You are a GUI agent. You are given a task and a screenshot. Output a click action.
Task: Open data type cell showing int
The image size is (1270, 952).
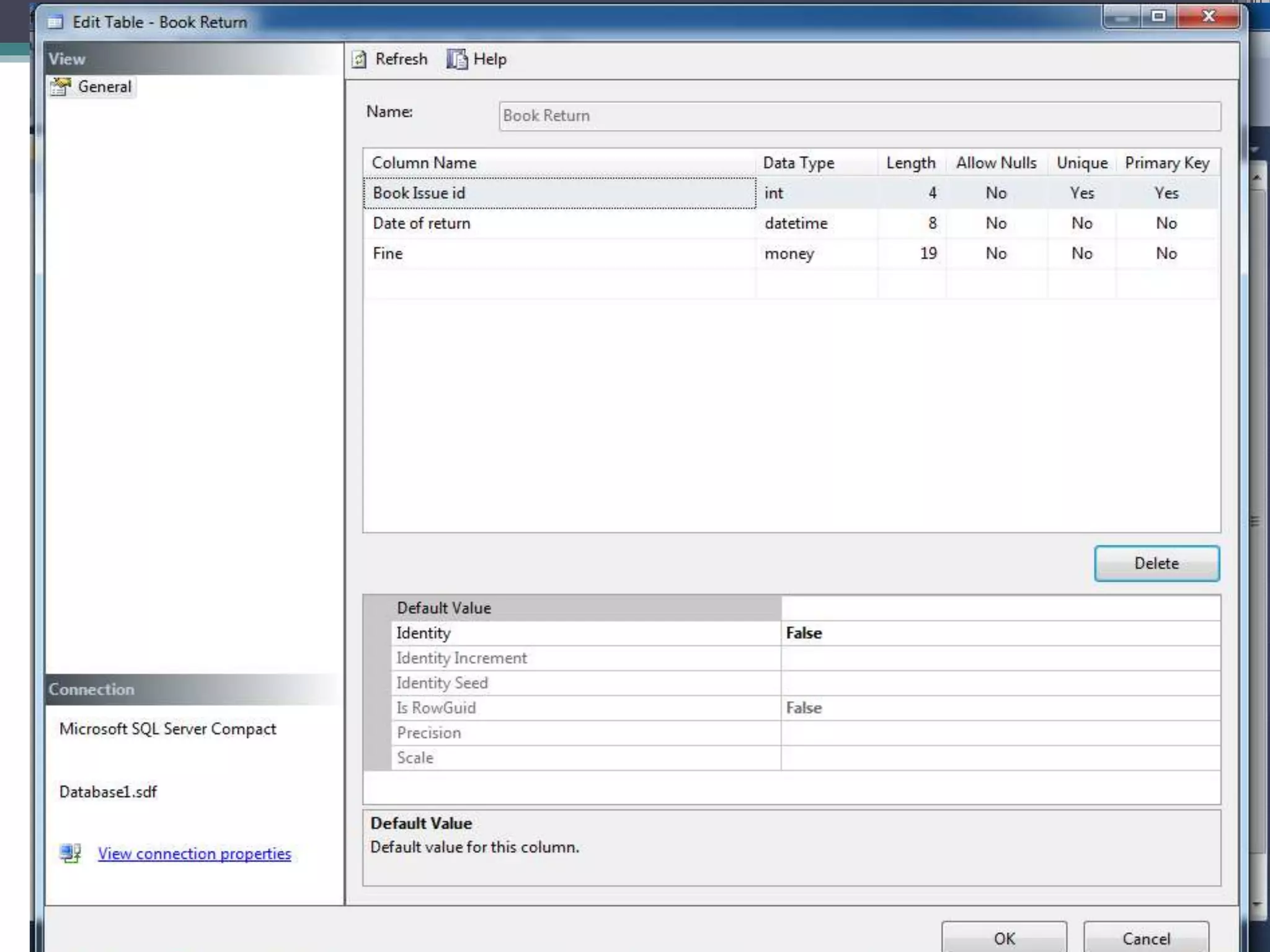coord(817,193)
